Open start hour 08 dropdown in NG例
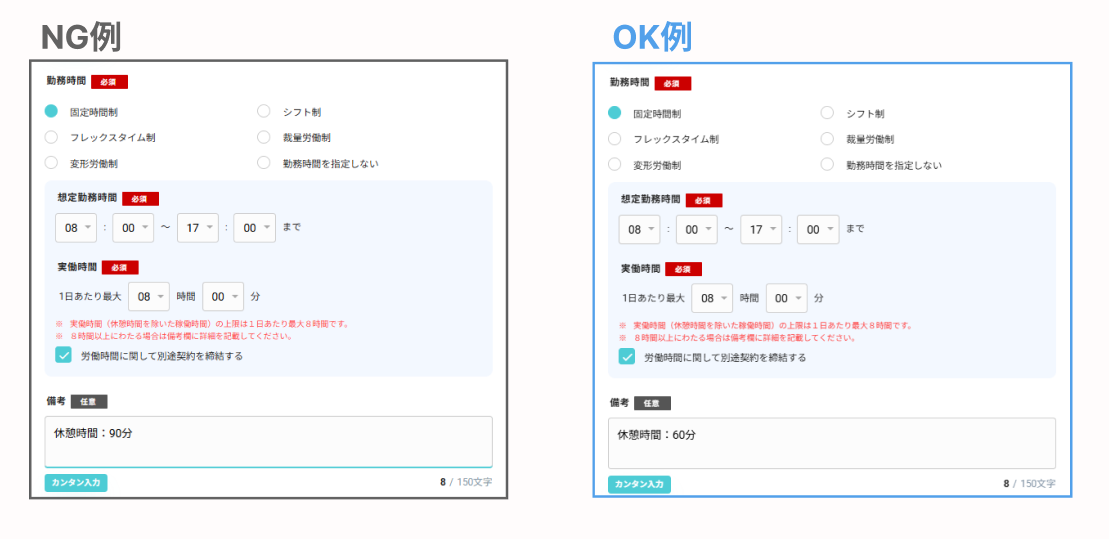The width and height of the screenshot is (1109, 539). [76, 228]
